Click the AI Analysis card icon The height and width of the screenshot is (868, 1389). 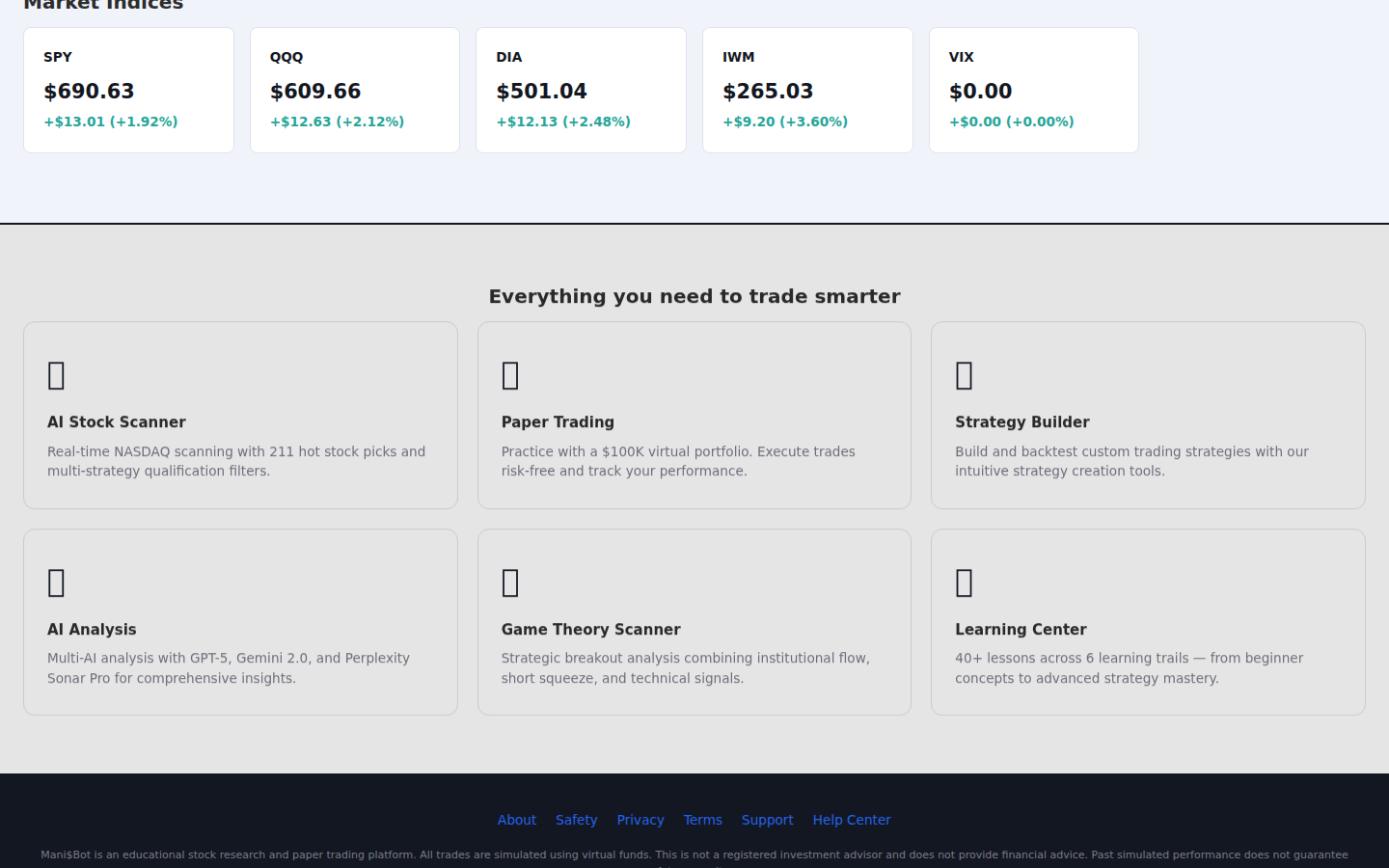click(57, 583)
